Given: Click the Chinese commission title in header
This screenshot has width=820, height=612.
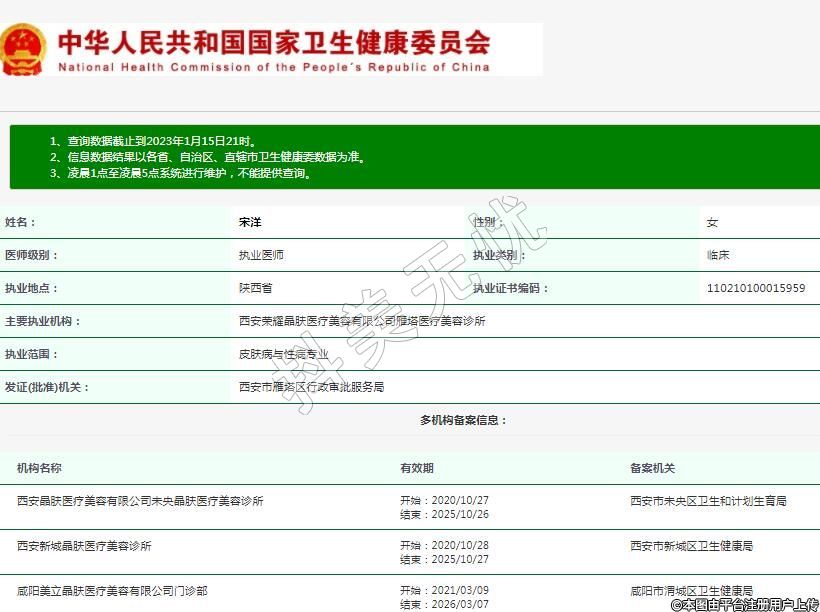Looking at the screenshot, I should 274,42.
